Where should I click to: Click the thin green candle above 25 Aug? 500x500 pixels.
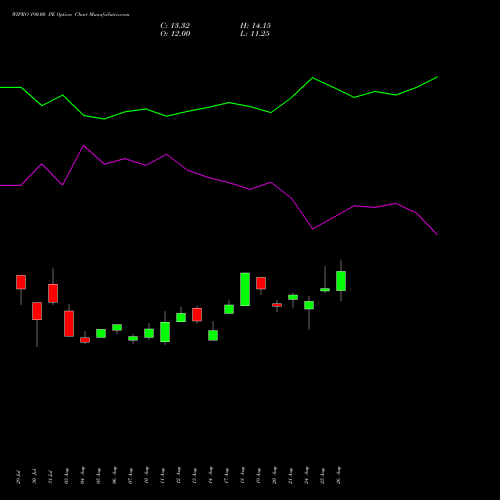(x=325, y=290)
